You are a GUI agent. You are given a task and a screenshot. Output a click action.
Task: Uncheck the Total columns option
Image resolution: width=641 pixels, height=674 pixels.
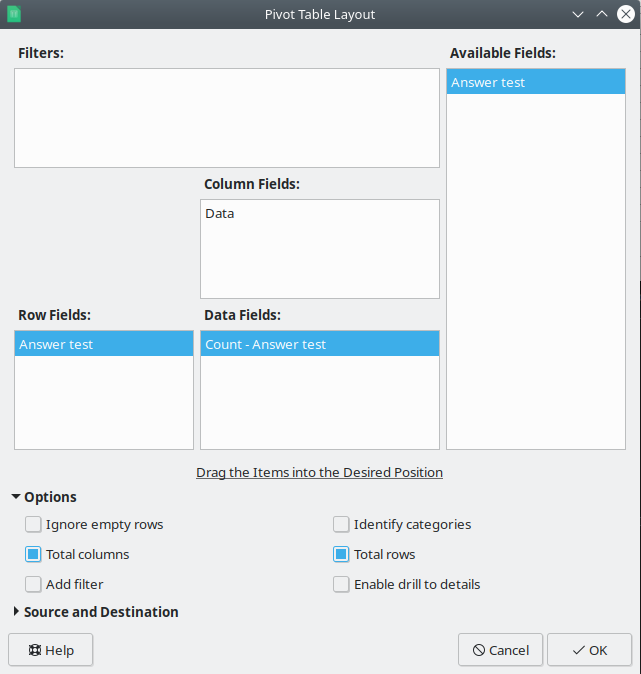pos(34,554)
